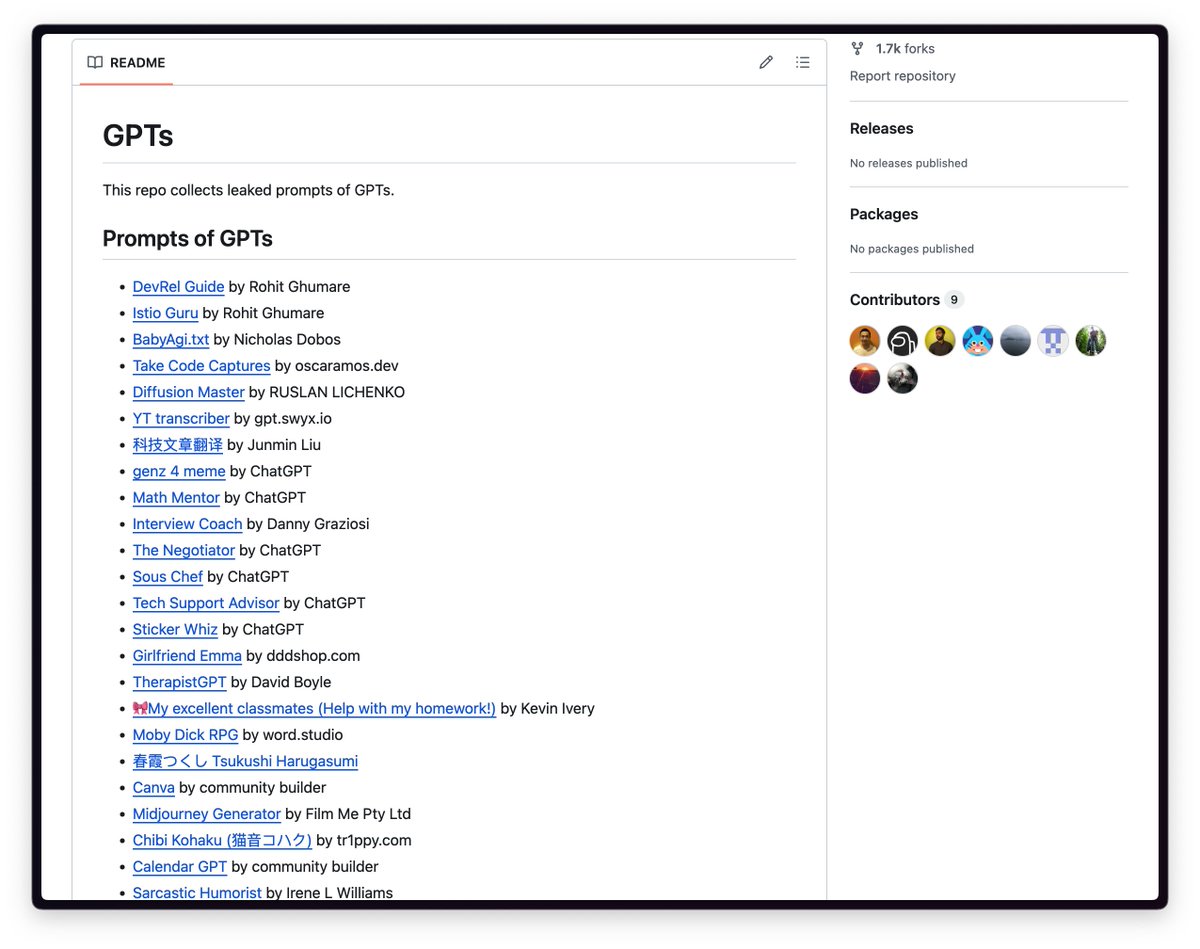Open the YT transcriber link
The image size is (1200, 949).
click(x=181, y=419)
